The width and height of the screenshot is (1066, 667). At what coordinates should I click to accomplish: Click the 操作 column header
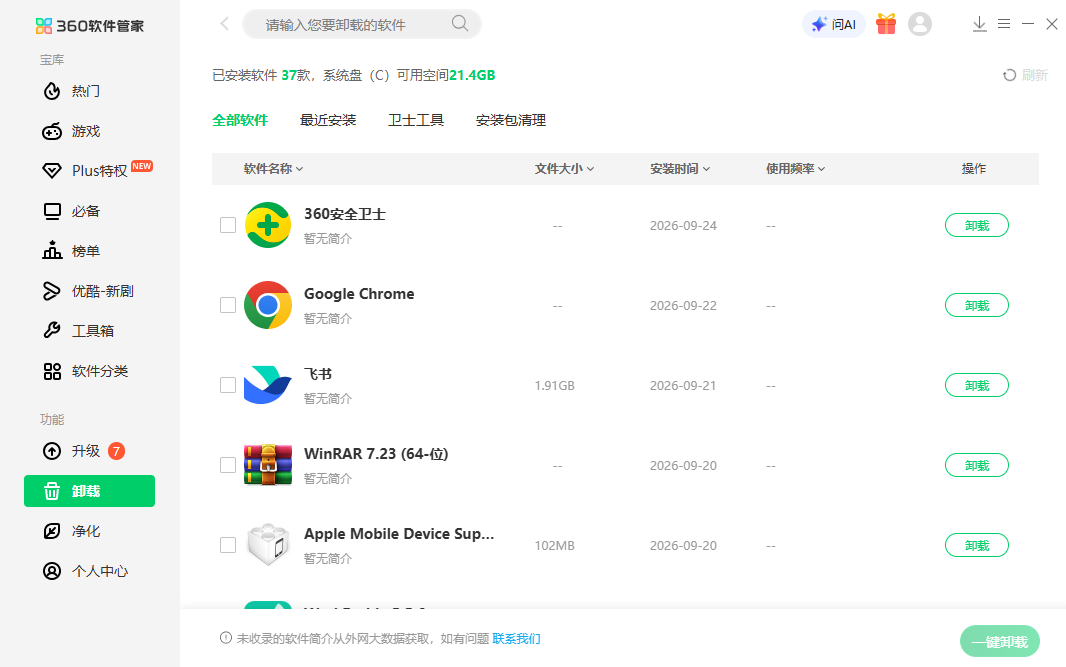[x=974, y=169]
